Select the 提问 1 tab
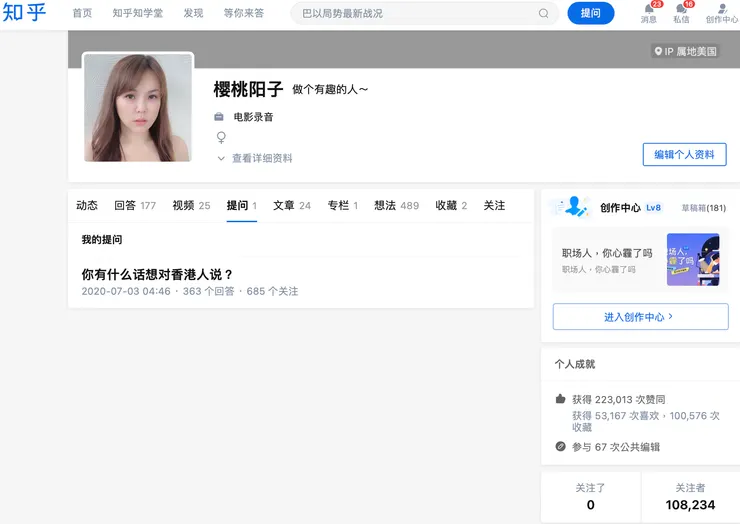 coord(242,205)
